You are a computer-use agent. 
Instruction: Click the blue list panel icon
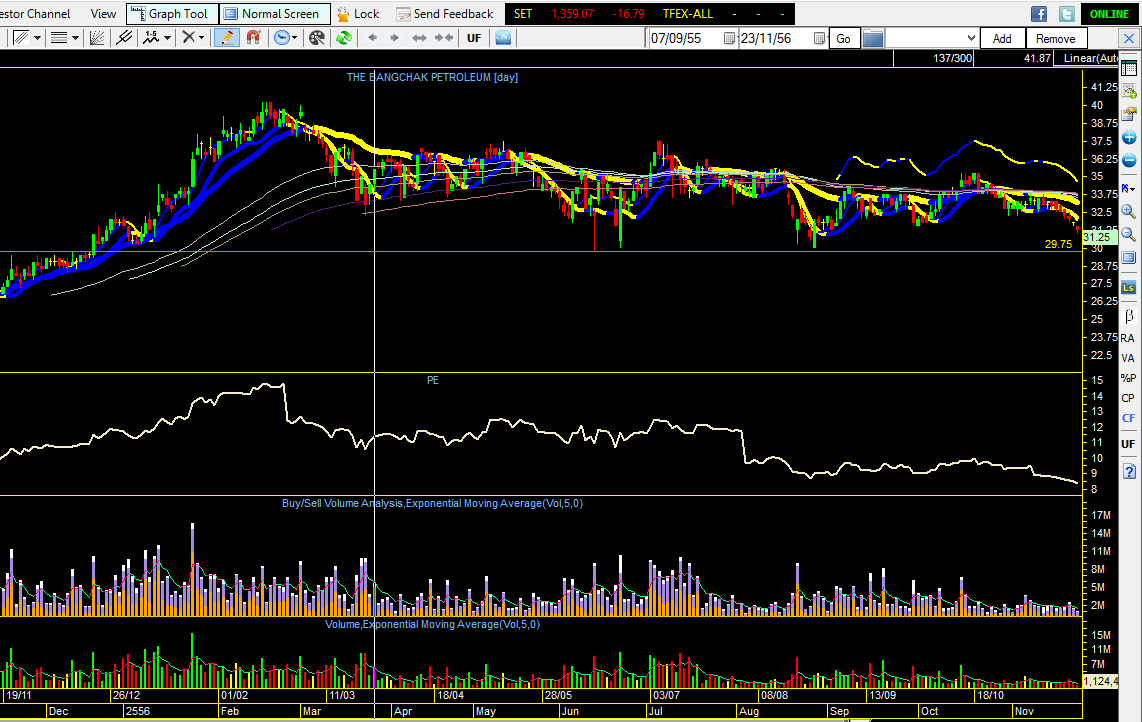(x=1129, y=258)
